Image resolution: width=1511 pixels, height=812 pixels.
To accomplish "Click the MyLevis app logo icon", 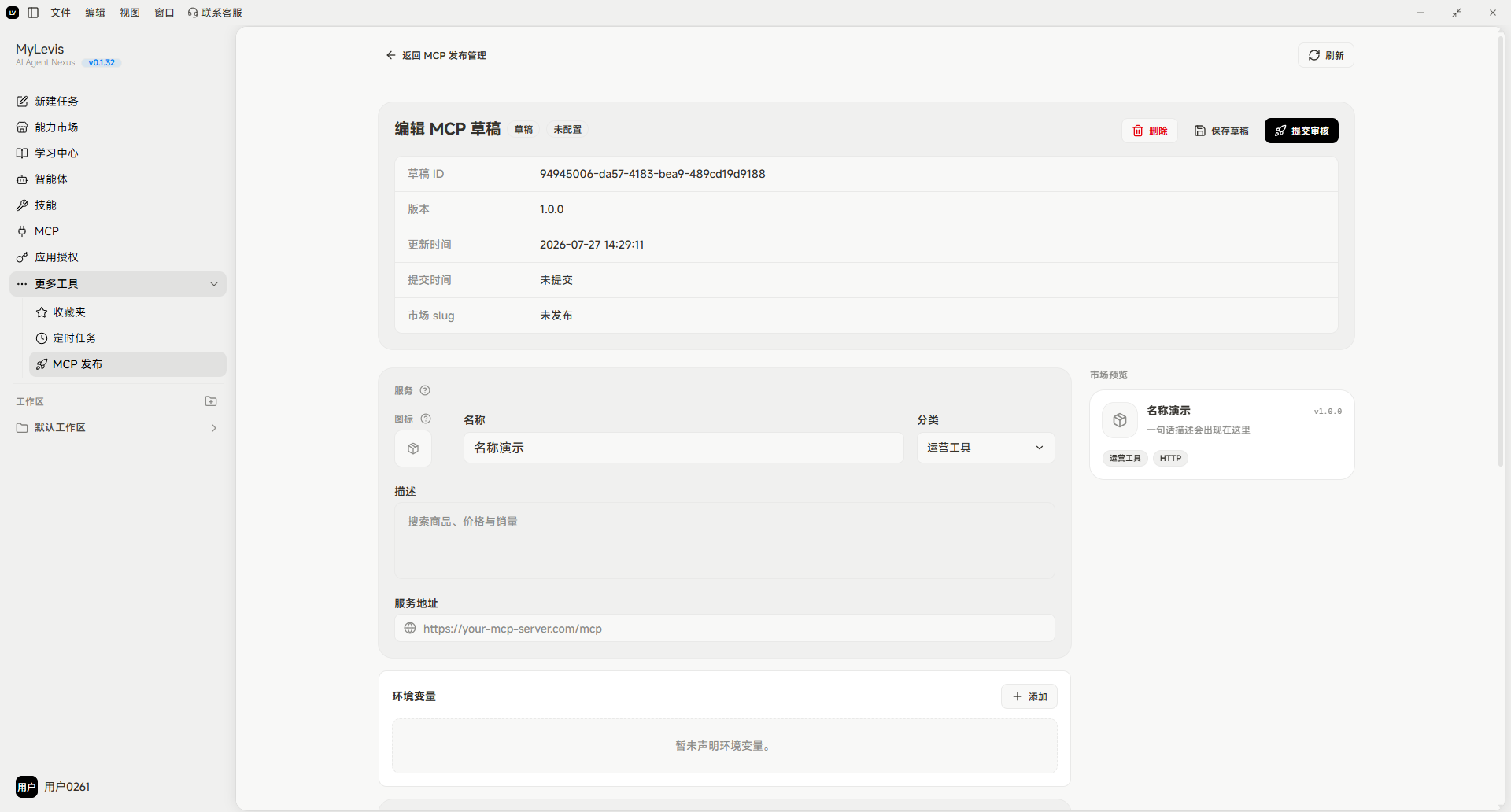I will click(x=13, y=13).
